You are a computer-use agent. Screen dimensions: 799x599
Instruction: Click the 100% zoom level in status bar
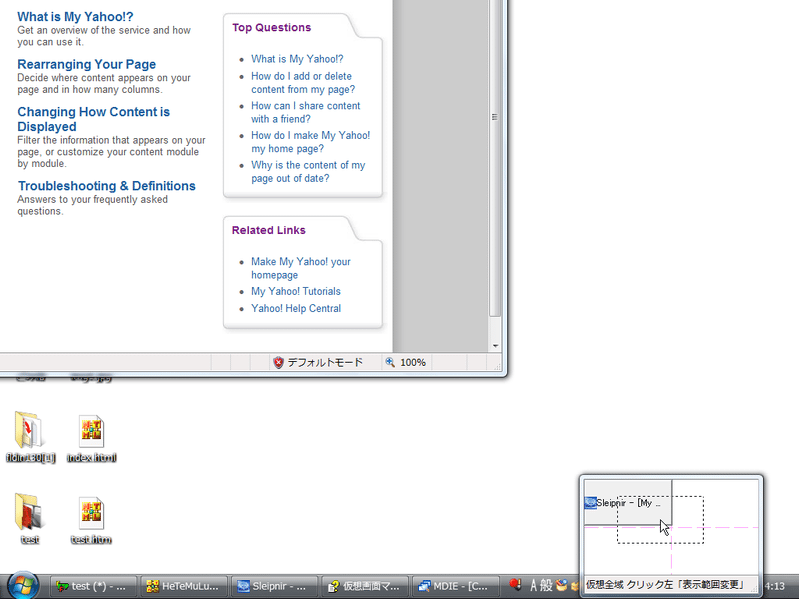tap(413, 362)
